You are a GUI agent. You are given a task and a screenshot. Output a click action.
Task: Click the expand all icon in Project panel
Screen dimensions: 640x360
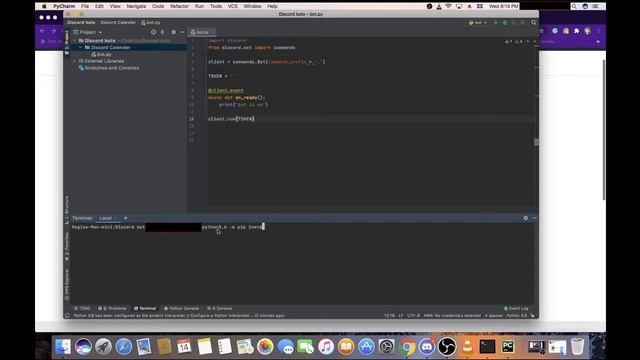click(162, 32)
